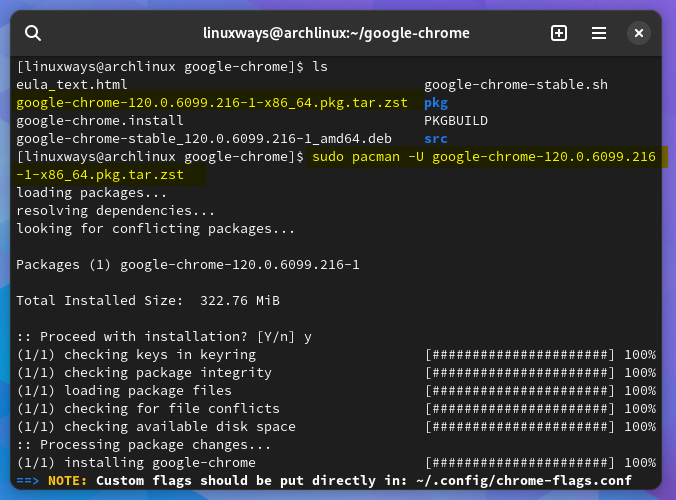Open a new terminal tab

(559, 33)
